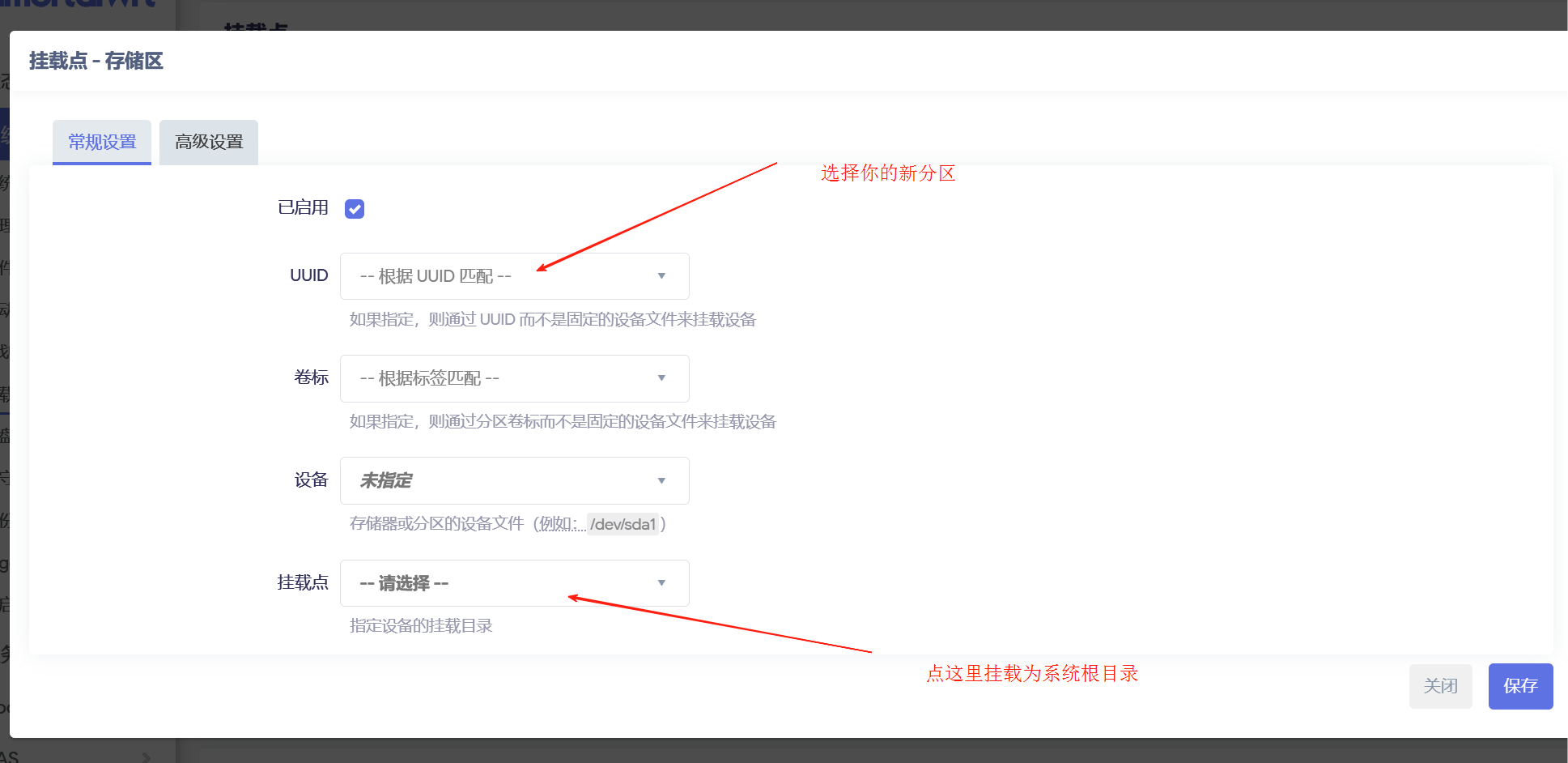Click the dialog title 挂载点 - 存储区
The height and width of the screenshot is (763, 1568).
(x=96, y=61)
